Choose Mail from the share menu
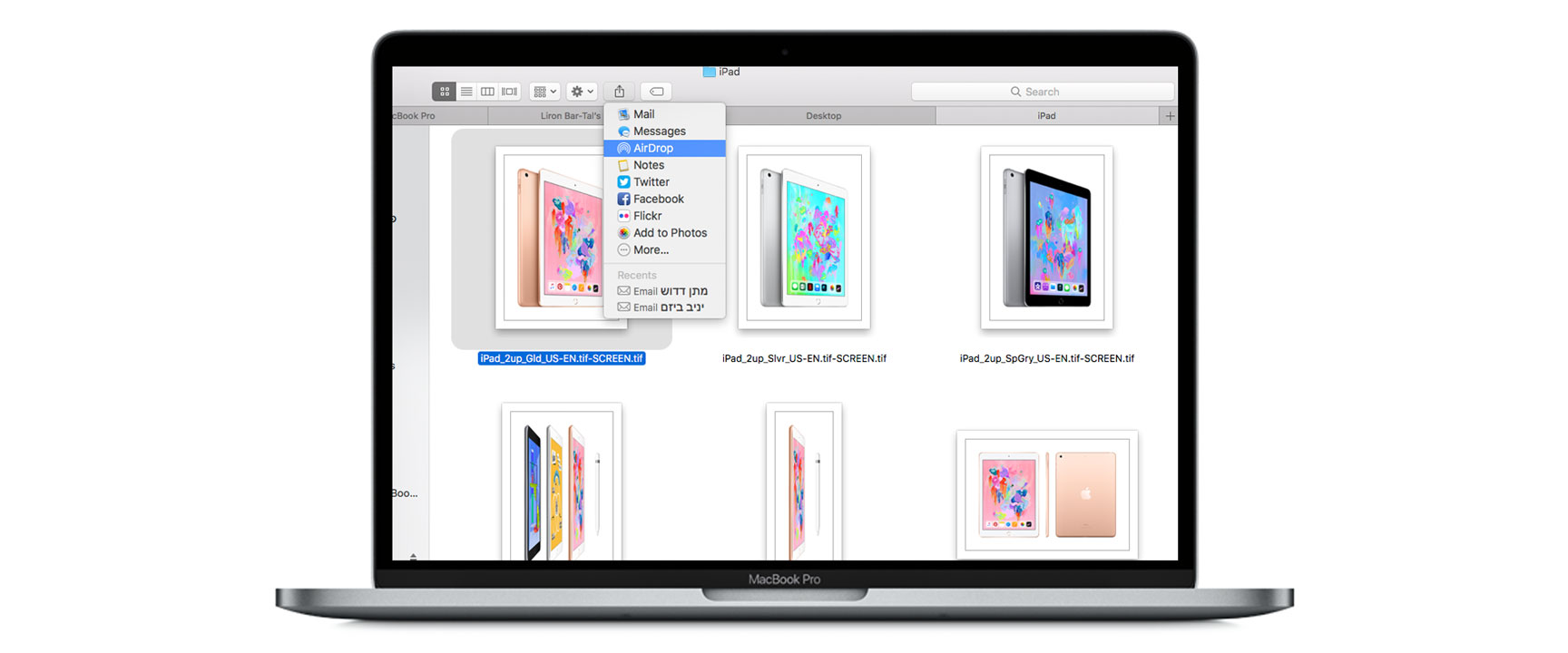 click(664, 114)
